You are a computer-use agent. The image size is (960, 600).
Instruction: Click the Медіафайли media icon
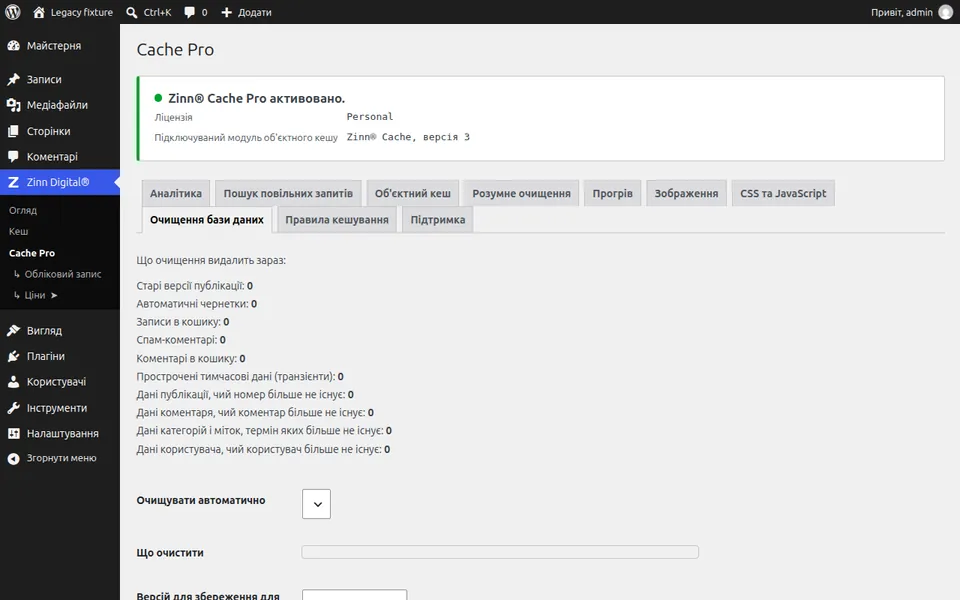tap(13, 105)
